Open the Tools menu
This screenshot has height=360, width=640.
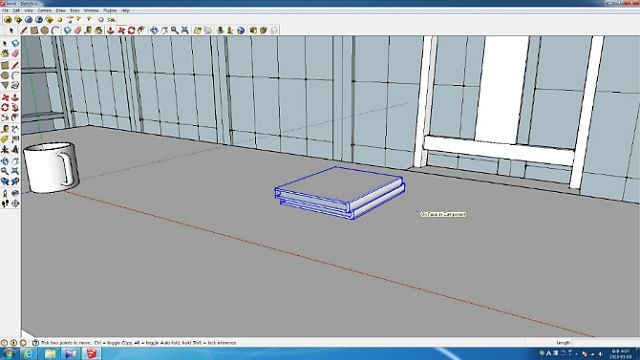point(75,10)
